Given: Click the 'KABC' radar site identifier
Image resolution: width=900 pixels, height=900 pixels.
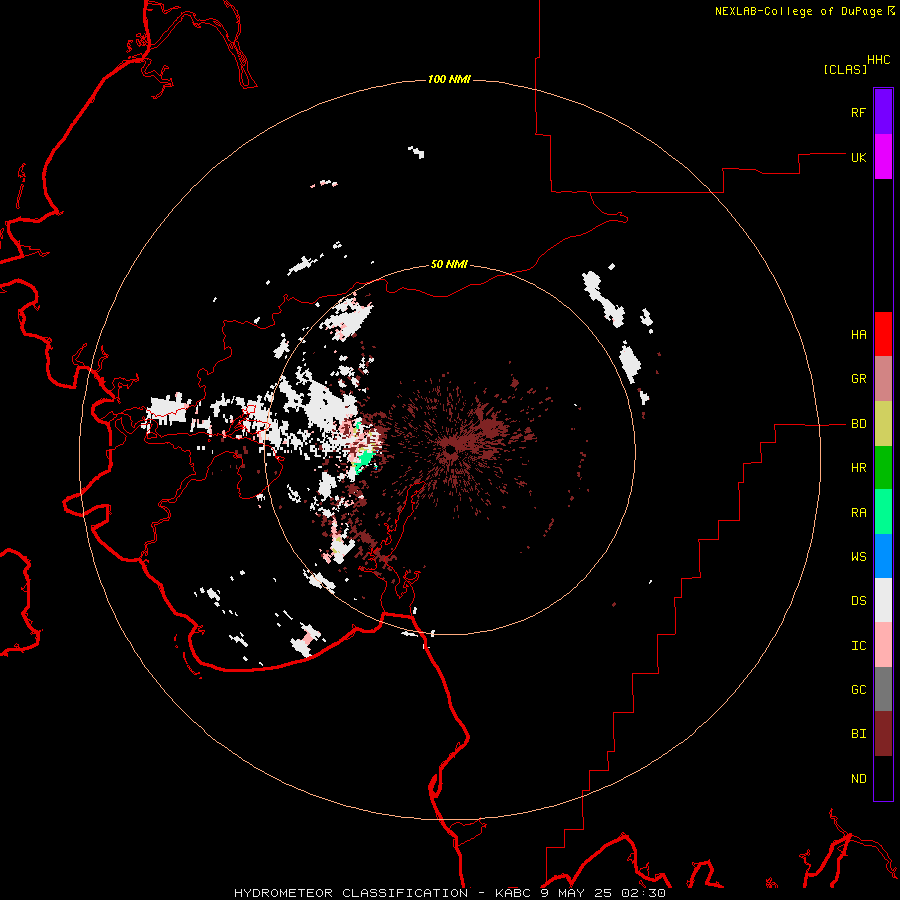Looking at the screenshot, I should pyautogui.click(x=513, y=893).
